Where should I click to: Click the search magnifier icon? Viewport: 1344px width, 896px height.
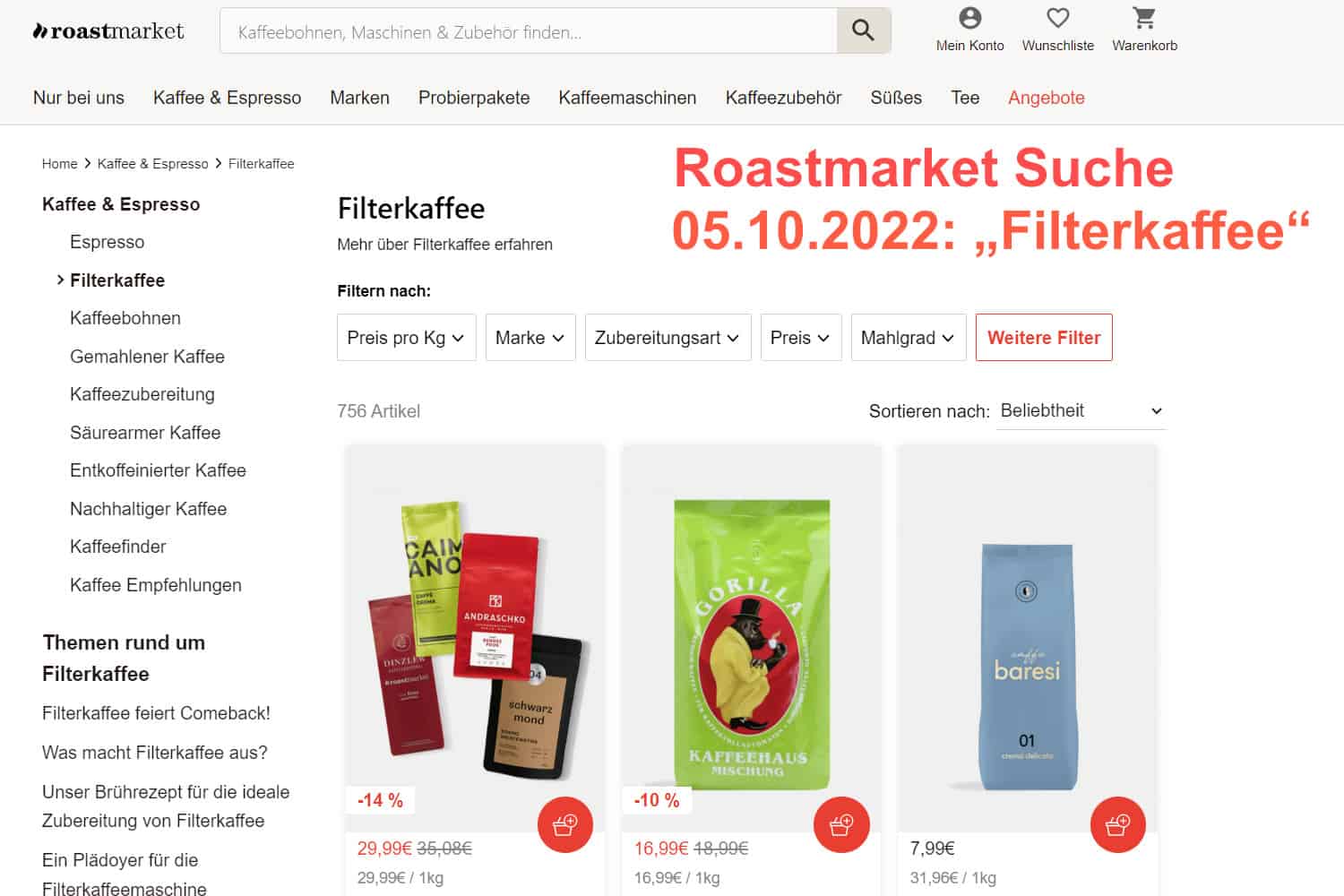863,30
